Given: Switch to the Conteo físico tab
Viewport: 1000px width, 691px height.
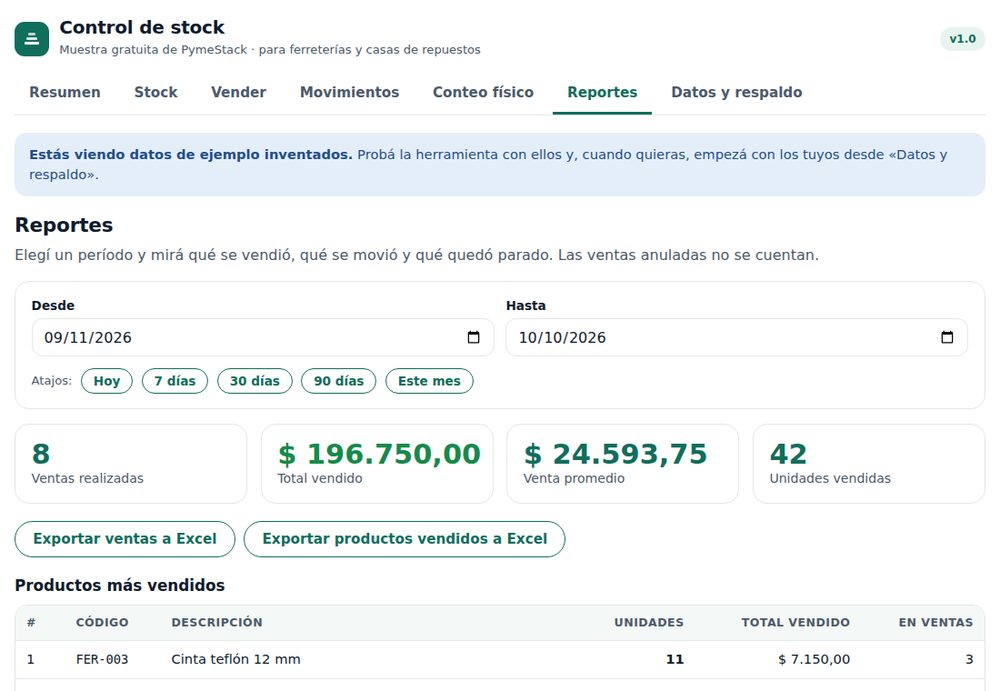Looking at the screenshot, I should pos(483,92).
